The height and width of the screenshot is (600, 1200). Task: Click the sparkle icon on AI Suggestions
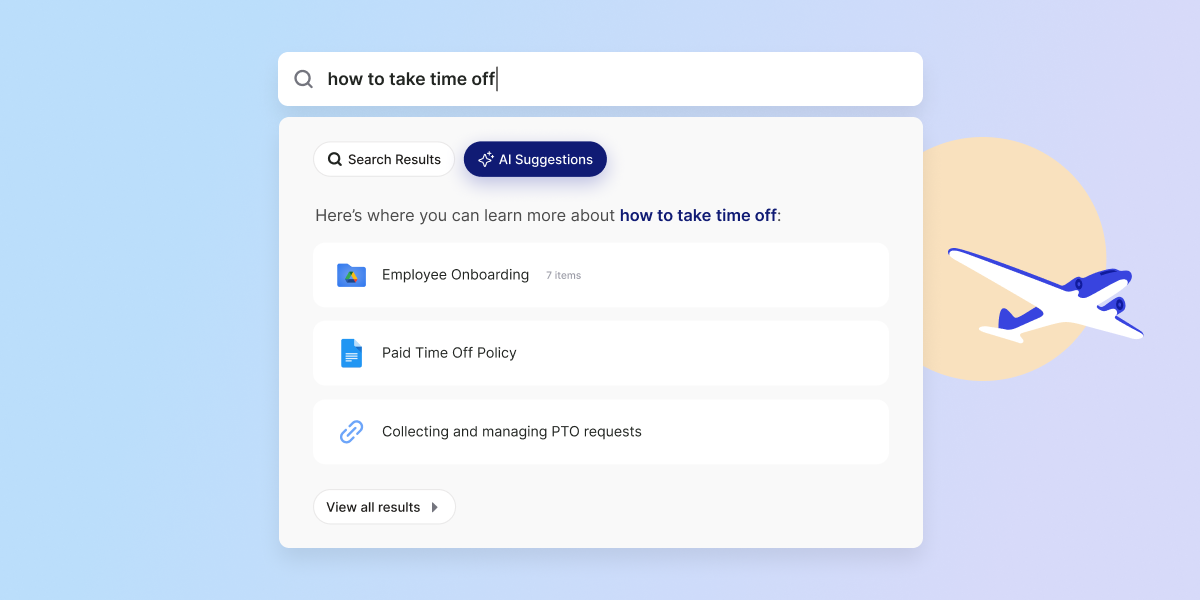[x=486, y=160]
